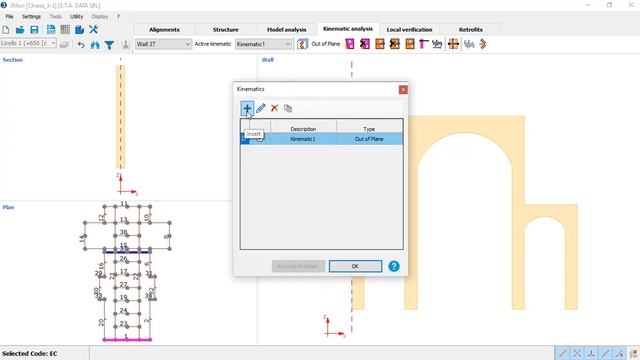Click the Save floppy disk icon
This screenshot has height=360, width=640.
[x=34, y=29]
